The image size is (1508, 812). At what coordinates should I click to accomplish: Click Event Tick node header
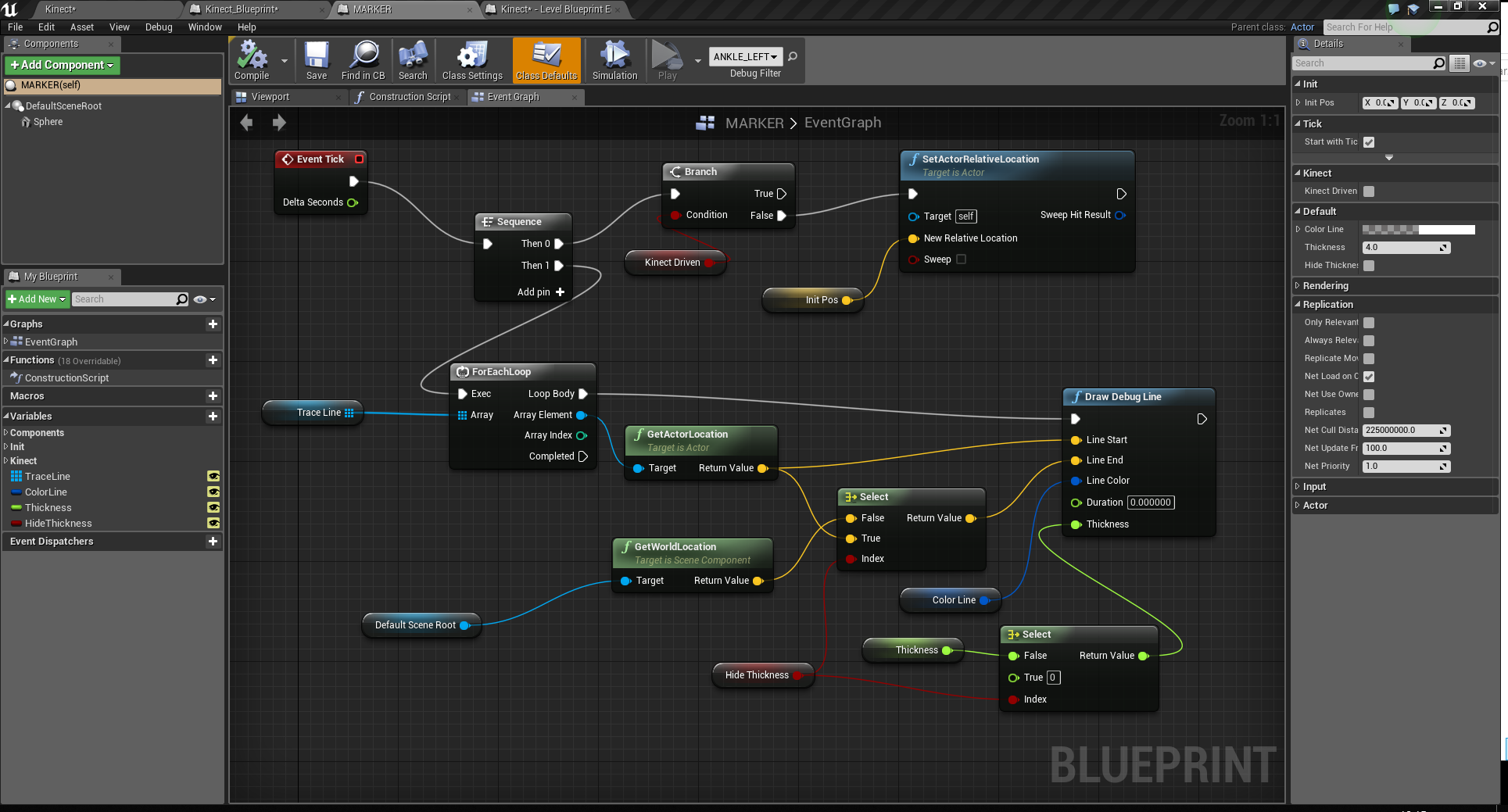(x=321, y=159)
